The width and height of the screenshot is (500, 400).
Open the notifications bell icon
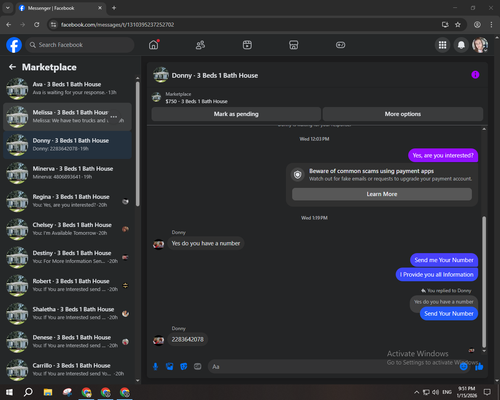pyautogui.click(x=461, y=45)
